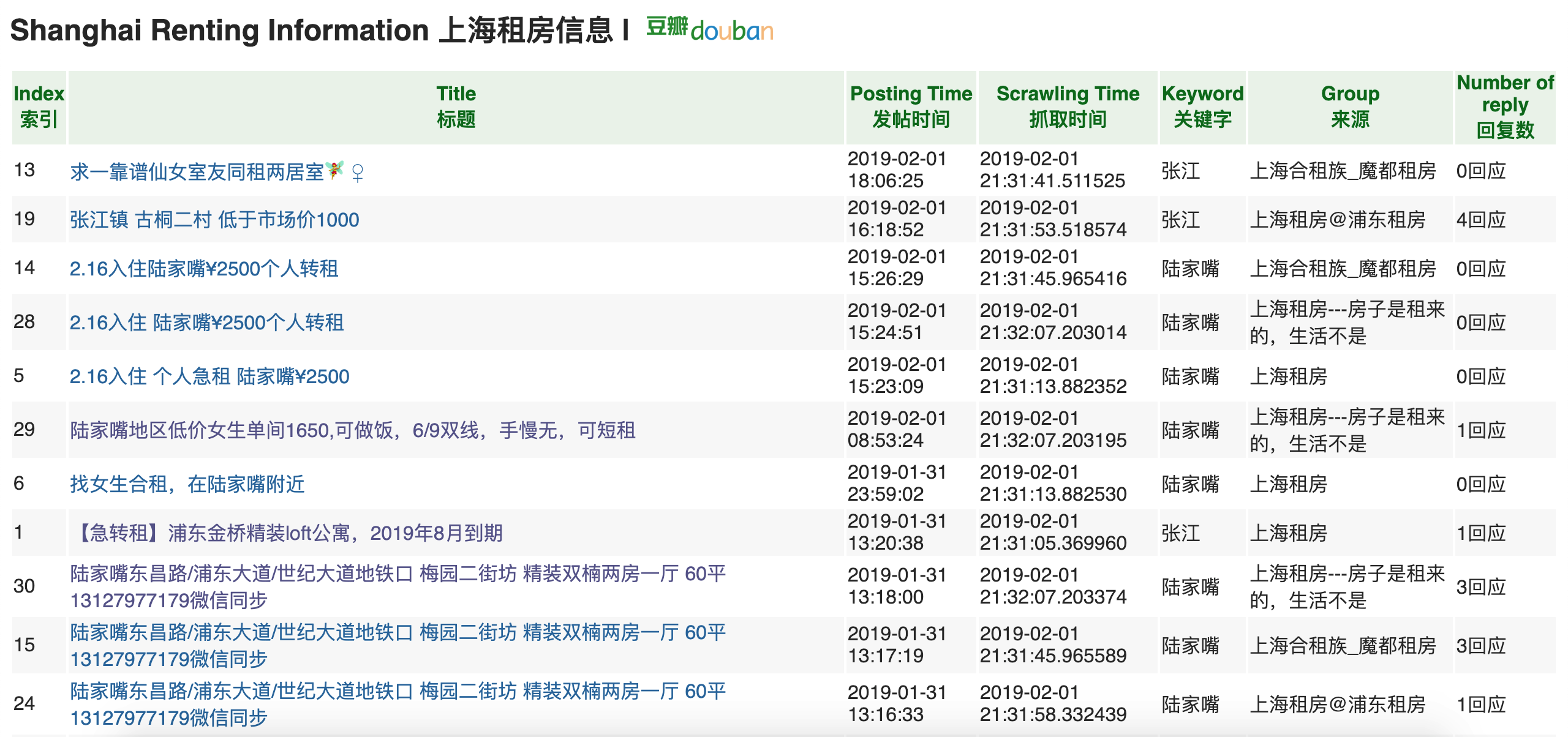
Task: Open index 14 陆家嘴¥2500 sublet link
Action: click(x=203, y=269)
